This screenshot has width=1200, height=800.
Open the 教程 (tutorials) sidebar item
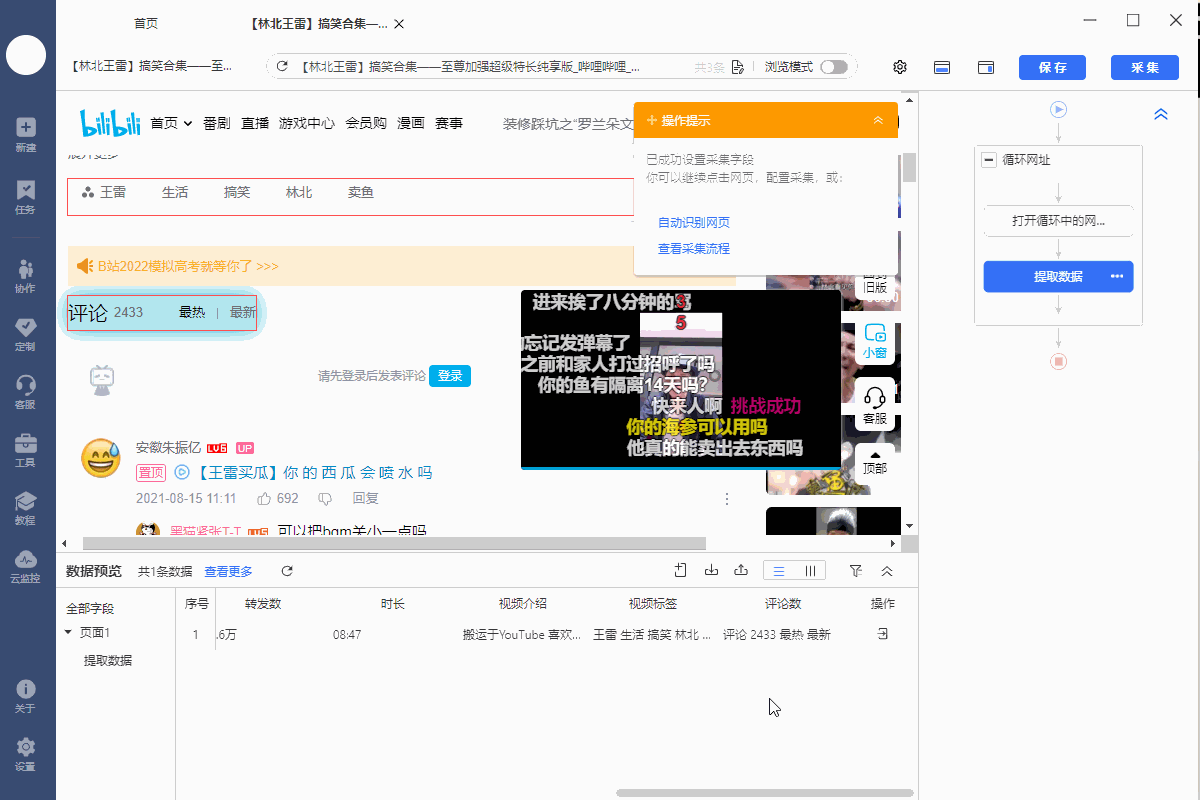pyautogui.click(x=26, y=508)
